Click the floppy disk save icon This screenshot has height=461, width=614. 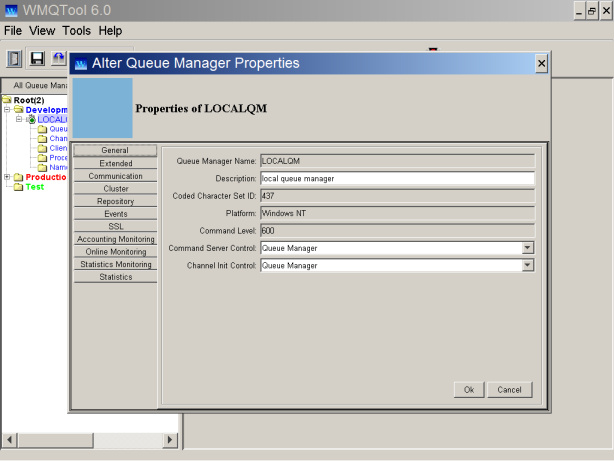click(37, 59)
